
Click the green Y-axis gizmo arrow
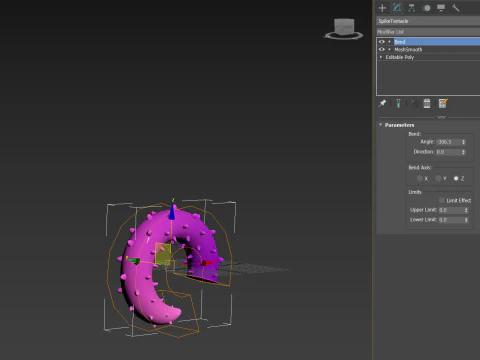[133, 261]
